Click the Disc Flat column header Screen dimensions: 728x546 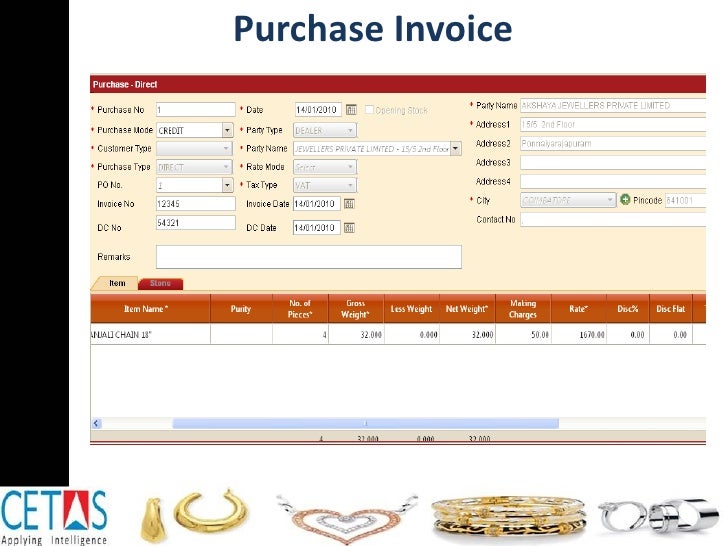tap(670, 309)
